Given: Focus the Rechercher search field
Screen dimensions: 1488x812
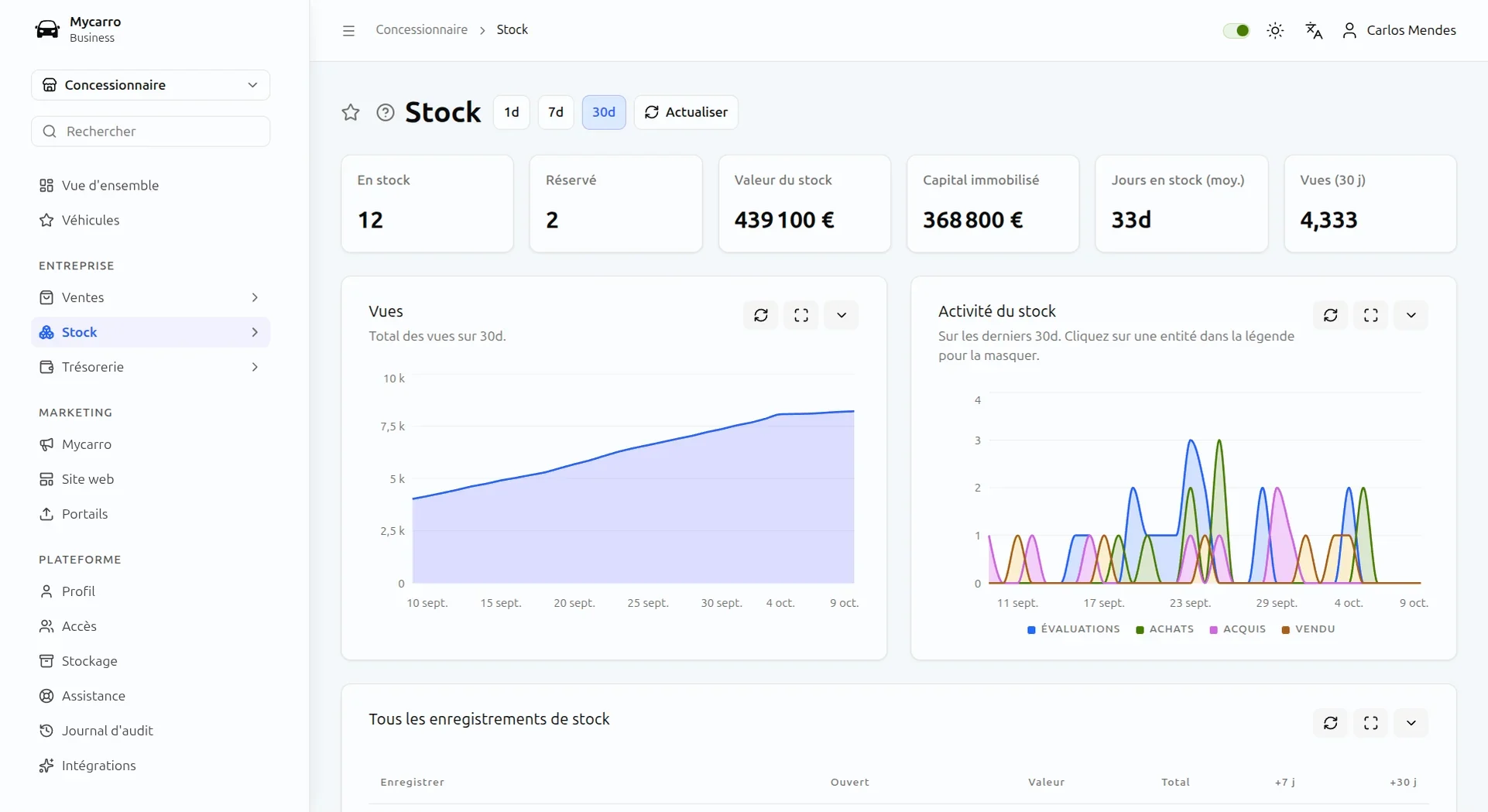Looking at the screenshot, I should coord(151,132).
